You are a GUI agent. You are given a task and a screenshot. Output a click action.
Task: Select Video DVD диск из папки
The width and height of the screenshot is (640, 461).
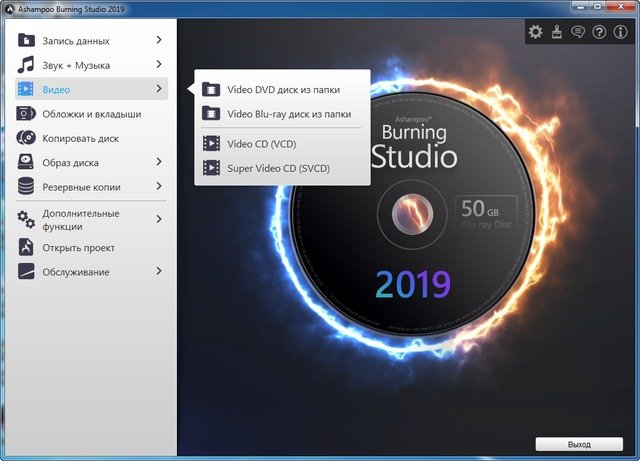[282, 89]
